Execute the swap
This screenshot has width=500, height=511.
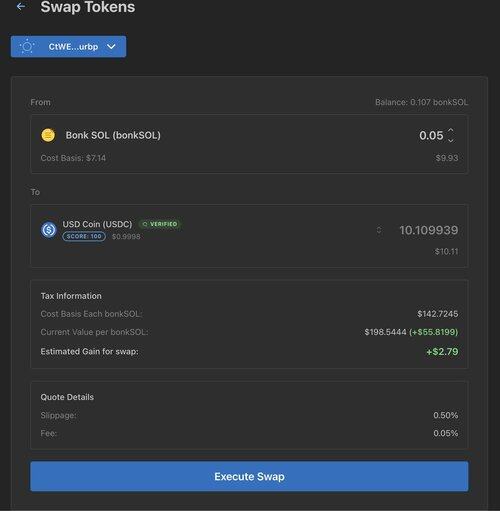249,476
